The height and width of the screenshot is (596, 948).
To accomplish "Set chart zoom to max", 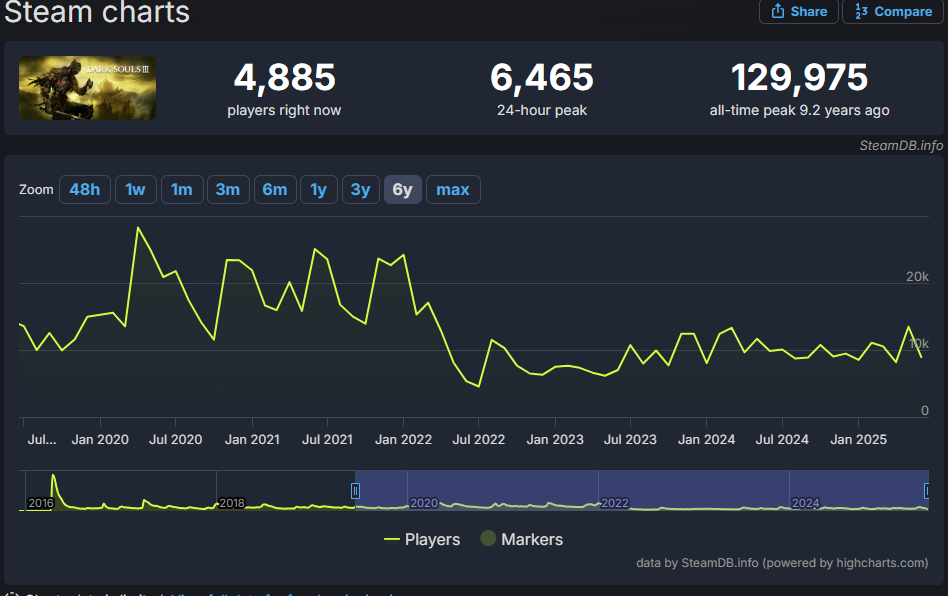I will (453, 189).
